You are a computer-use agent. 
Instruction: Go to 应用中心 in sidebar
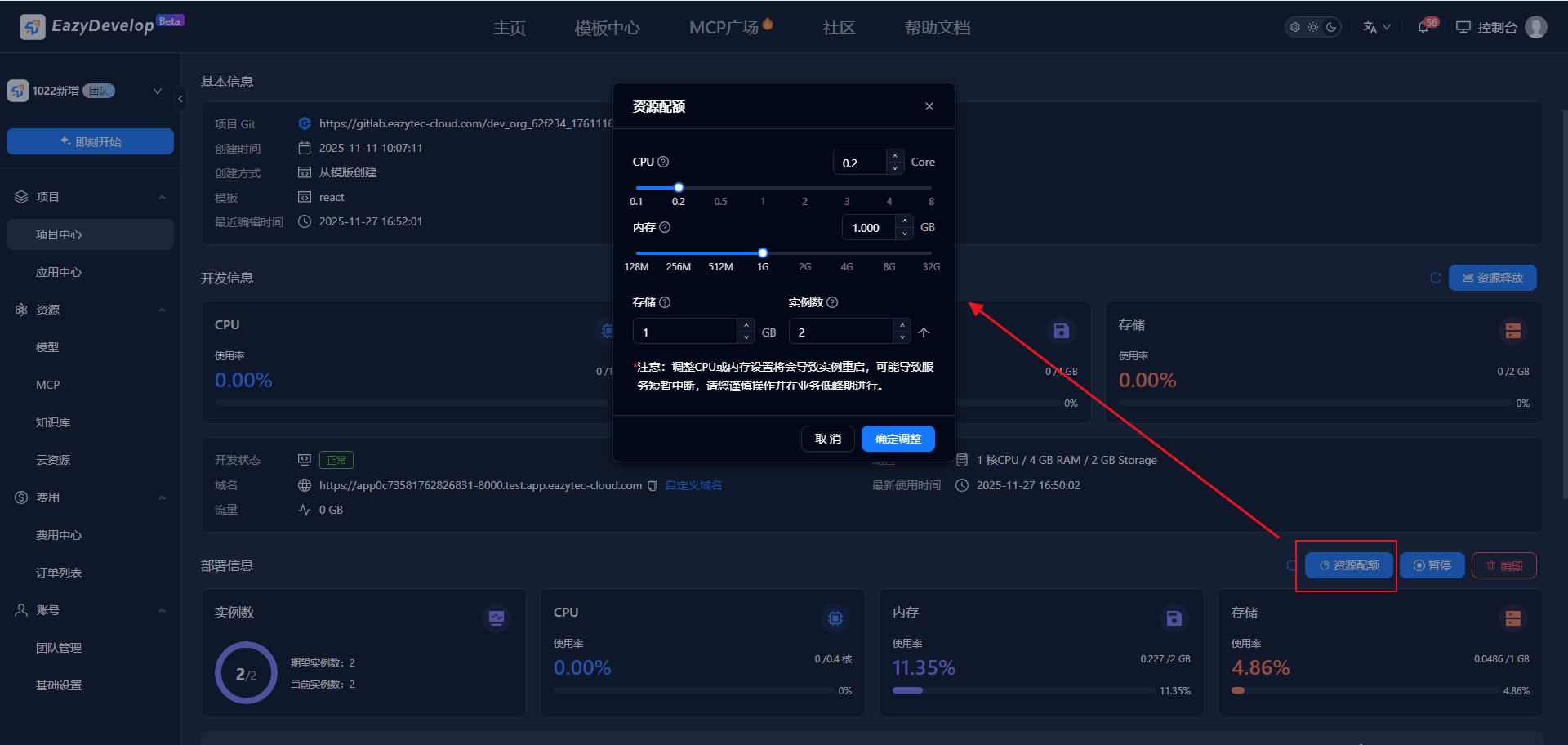point(59,272)
